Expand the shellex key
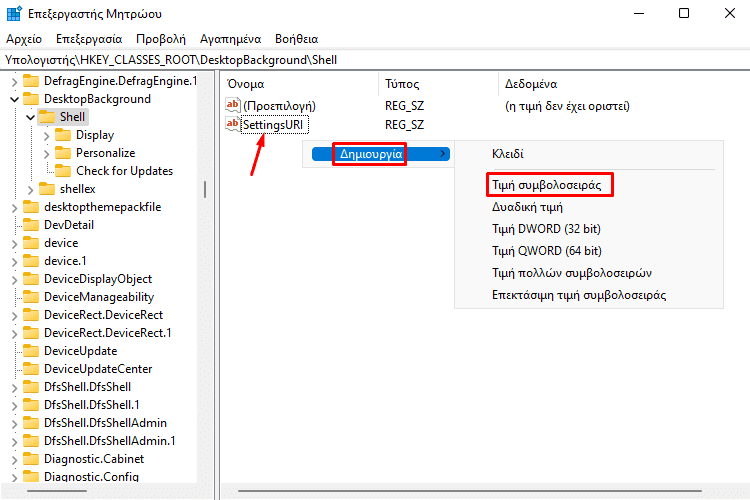 (31, 190)
